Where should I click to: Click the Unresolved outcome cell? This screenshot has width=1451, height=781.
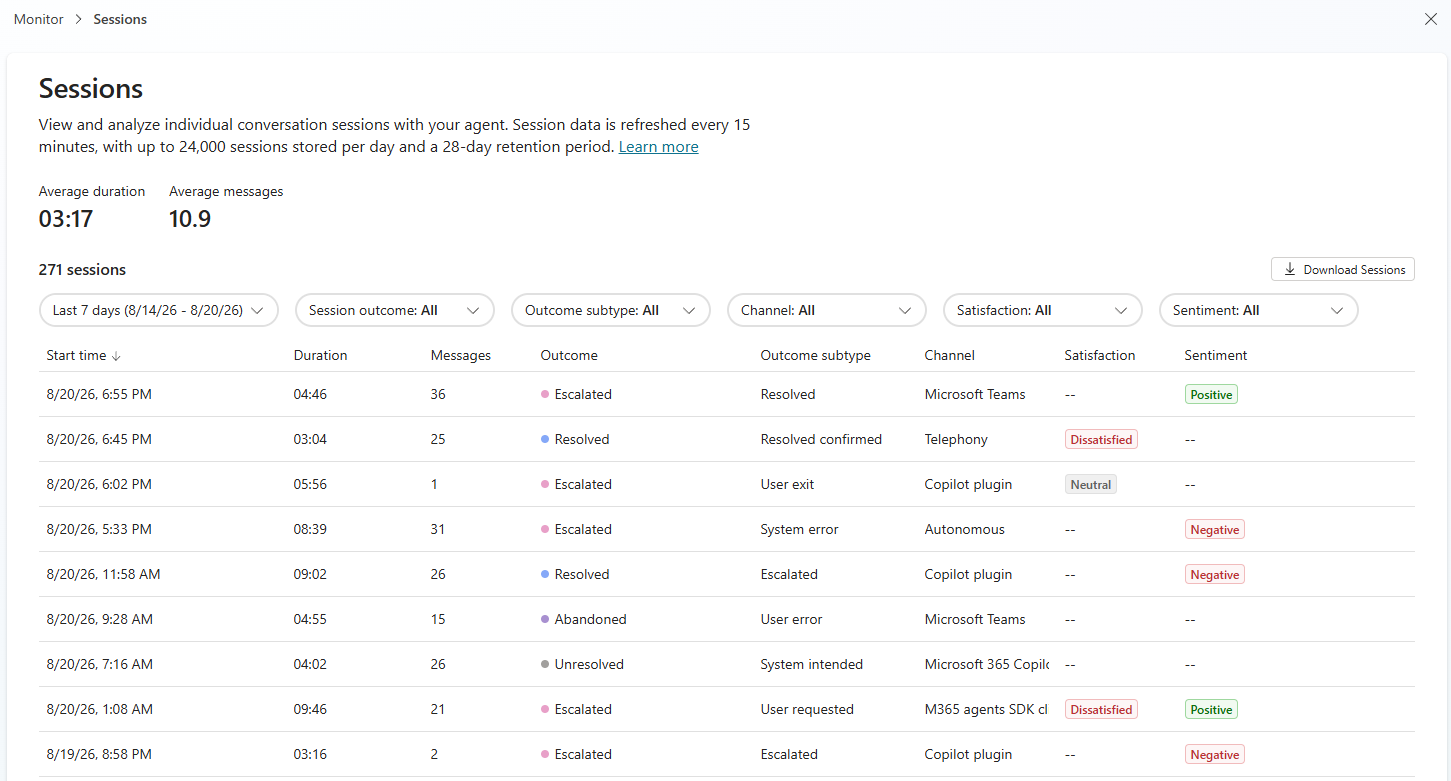[x=582, y=664]
